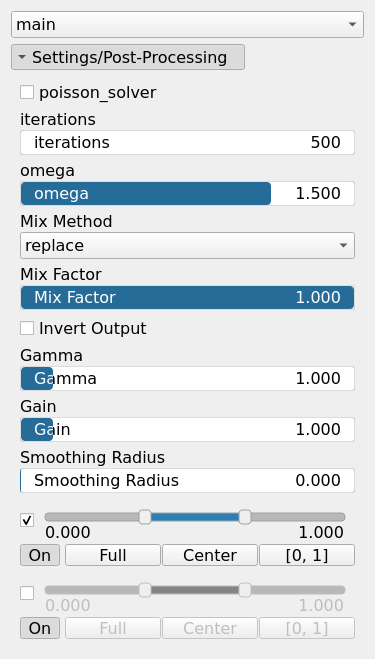Click the iterations field showing 500
The image size is (375, 659).
(x=187, y=142)
